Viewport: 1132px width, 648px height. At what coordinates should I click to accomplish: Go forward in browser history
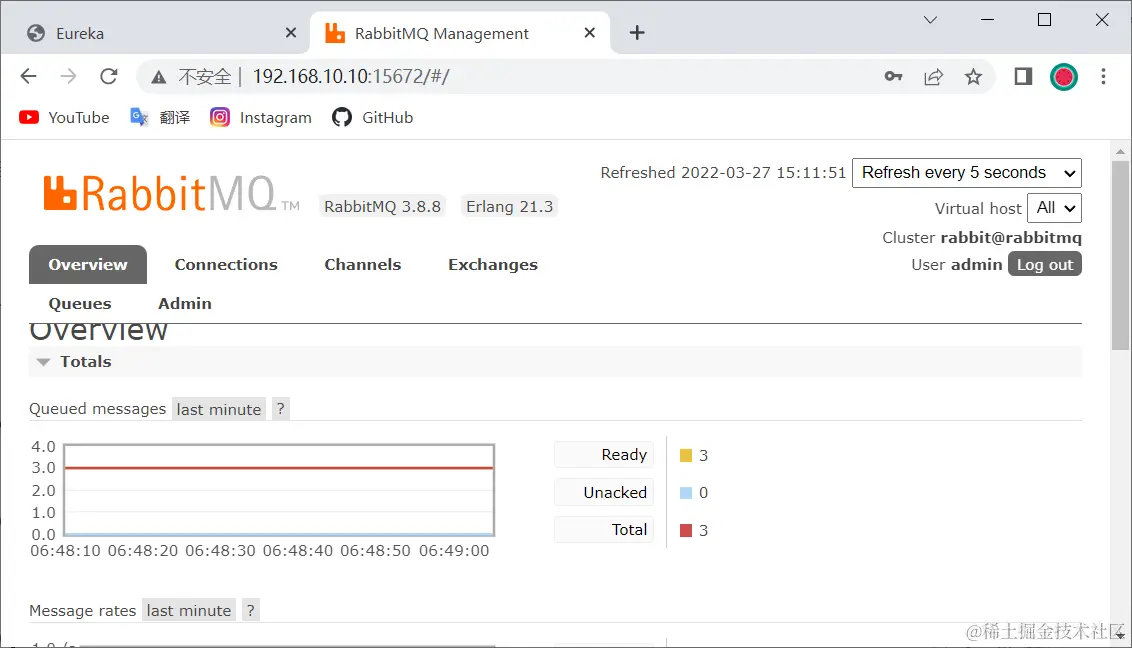68,76
